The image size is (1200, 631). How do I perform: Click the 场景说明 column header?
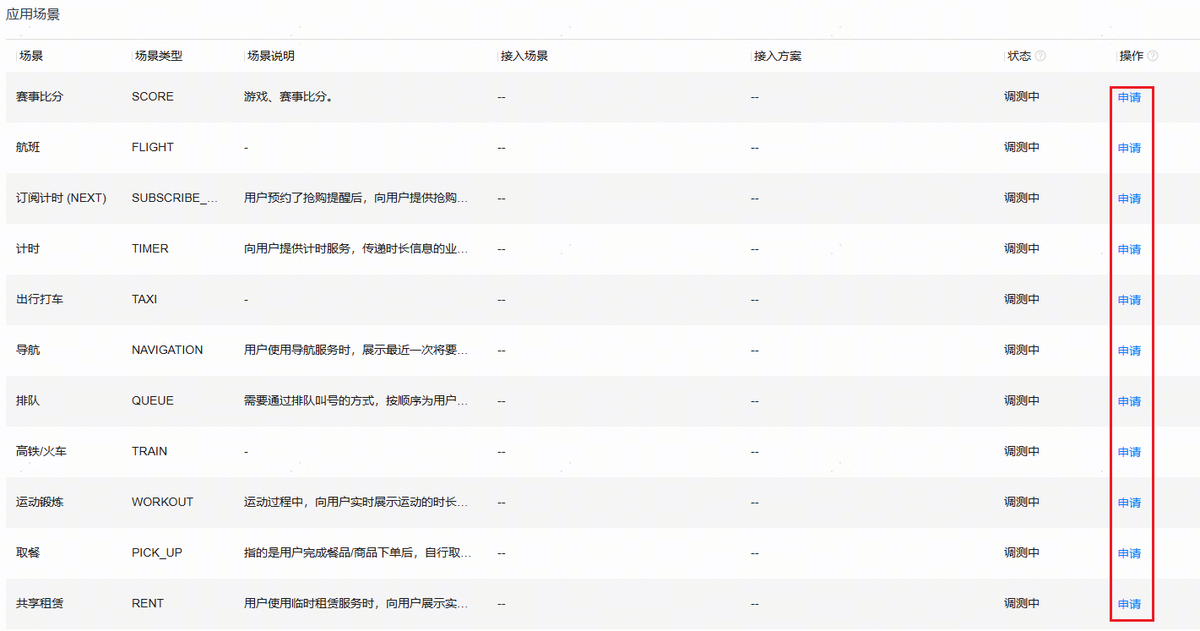tap(270, 56)
